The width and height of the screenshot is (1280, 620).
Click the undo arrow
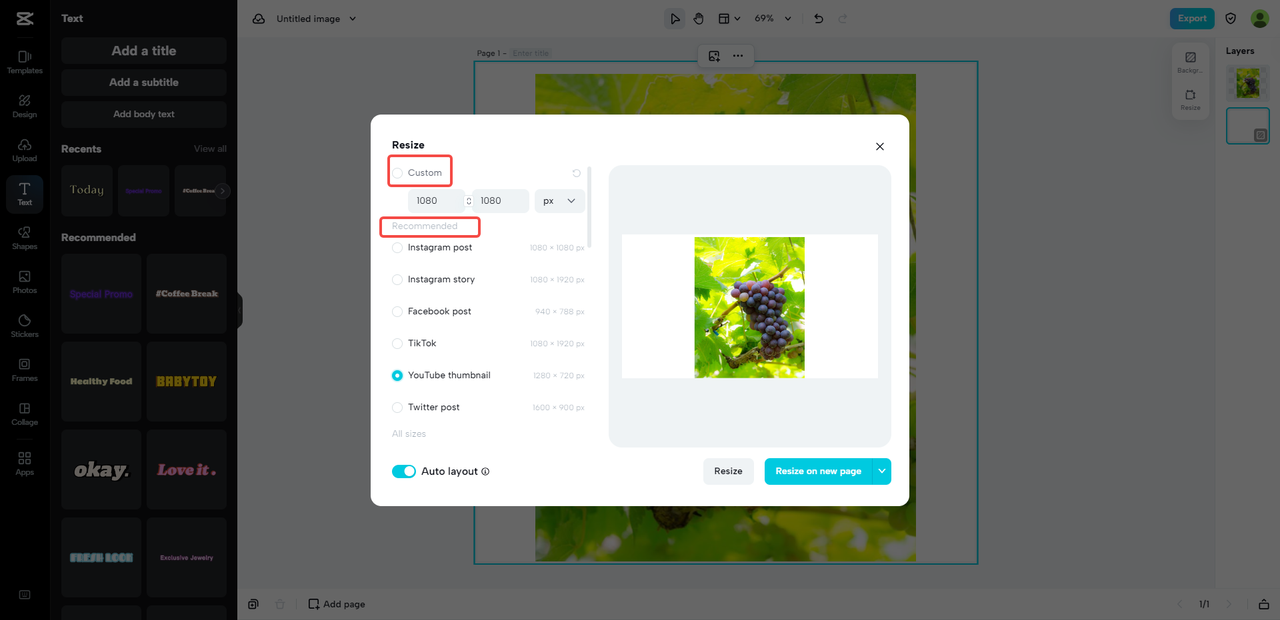click(x=819, y=18)
